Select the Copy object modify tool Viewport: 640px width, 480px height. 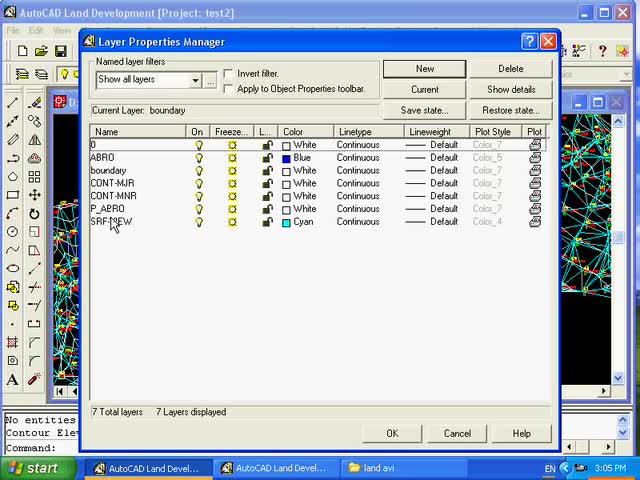[x=35, y=121]
